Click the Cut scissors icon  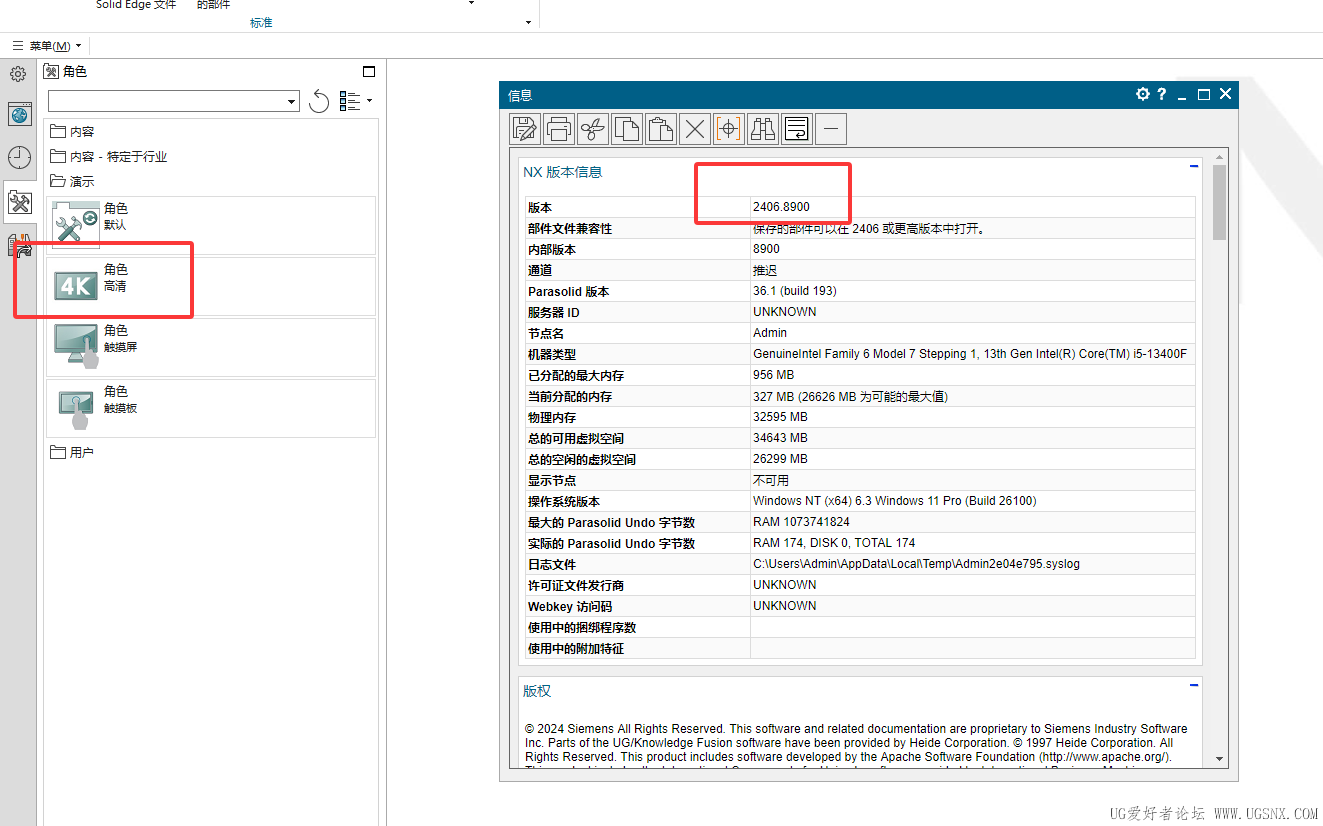click(593, 128)
